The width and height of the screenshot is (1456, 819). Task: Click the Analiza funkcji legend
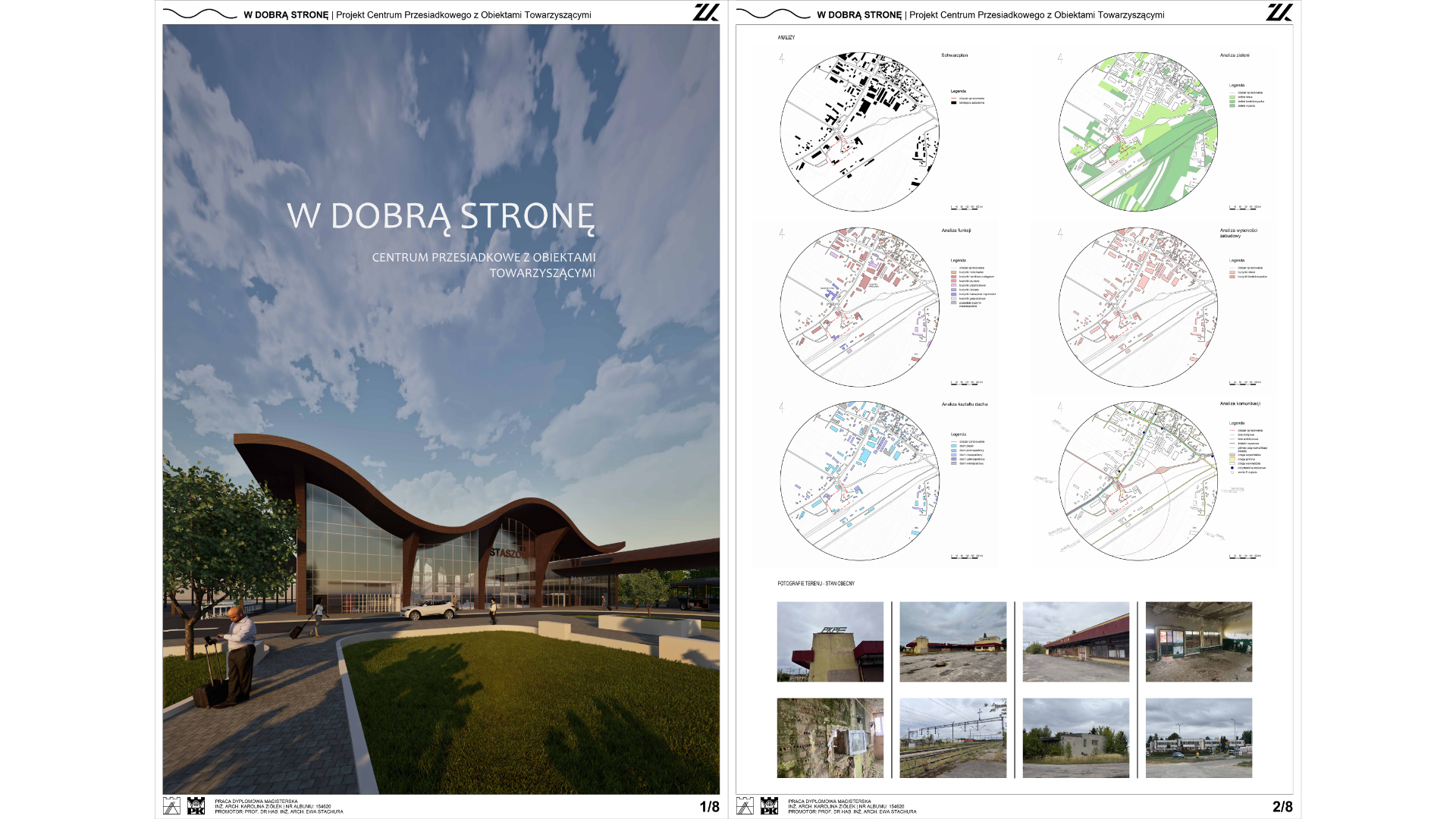pos(972,284)
